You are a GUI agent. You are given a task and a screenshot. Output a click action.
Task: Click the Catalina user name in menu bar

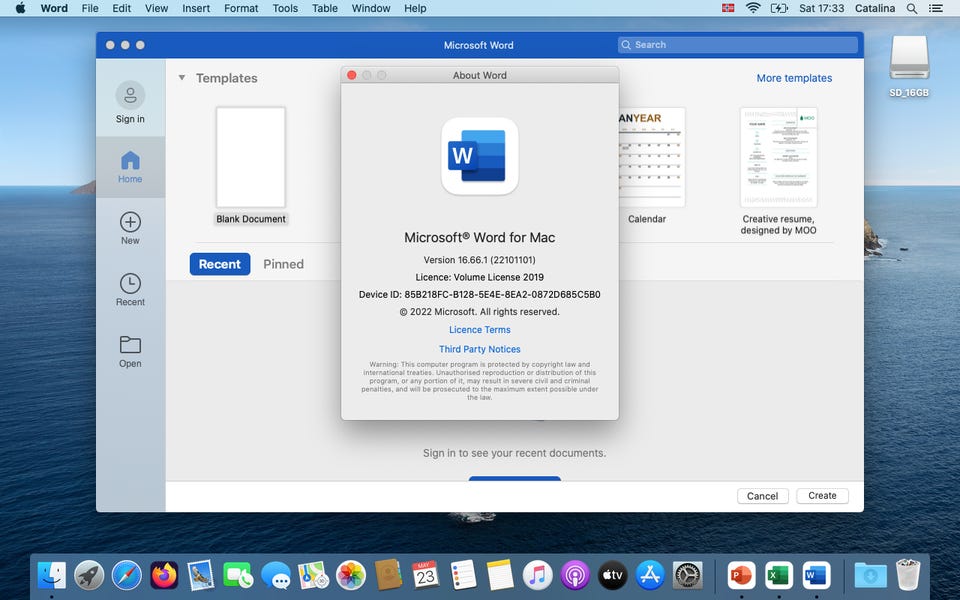click(x=875, y=9)
